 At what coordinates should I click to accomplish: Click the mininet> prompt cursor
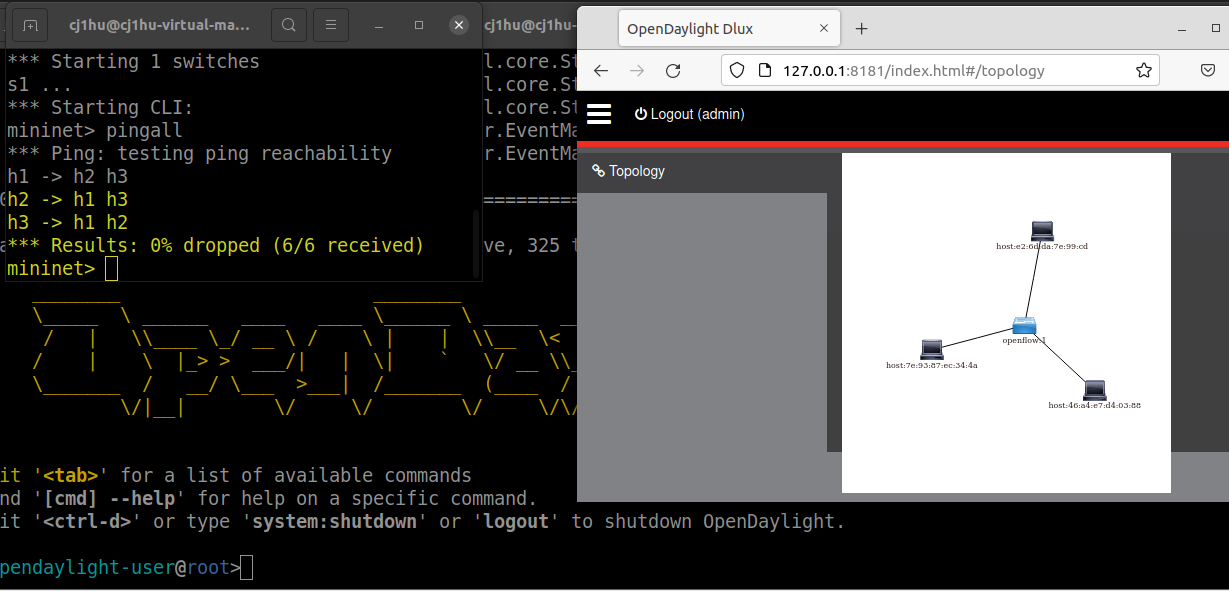click(111, 269)
